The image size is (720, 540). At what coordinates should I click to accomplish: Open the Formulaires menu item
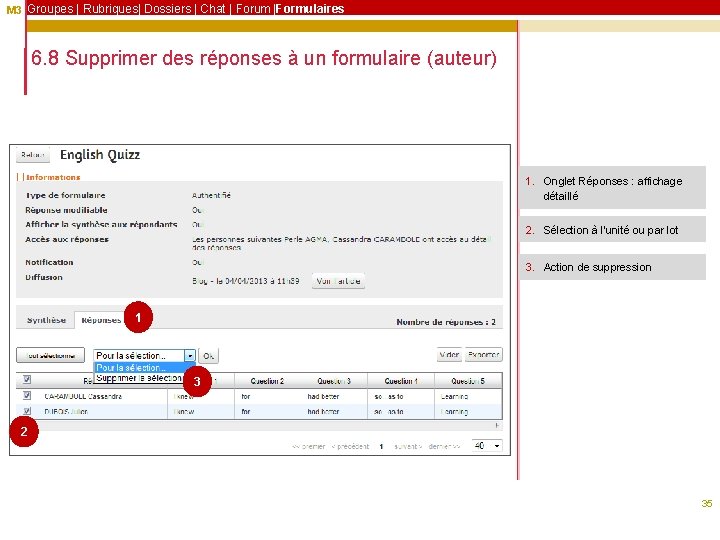[309, 9]
